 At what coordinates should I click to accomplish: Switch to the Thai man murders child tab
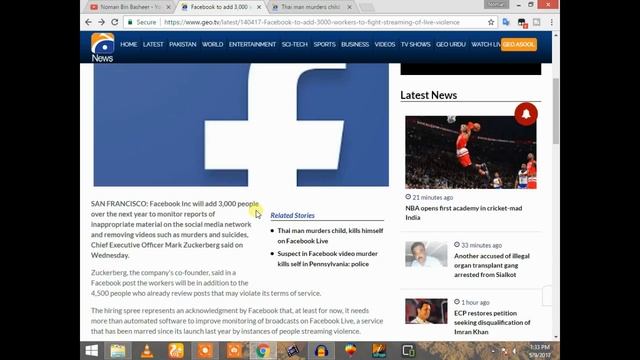pyautogui.click(x=310, y=7)
